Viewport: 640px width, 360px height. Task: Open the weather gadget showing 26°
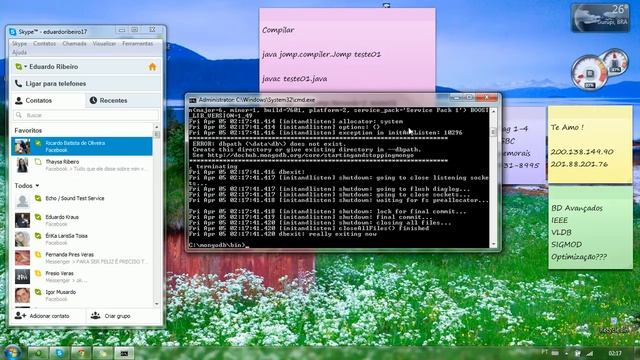(600, 17)
